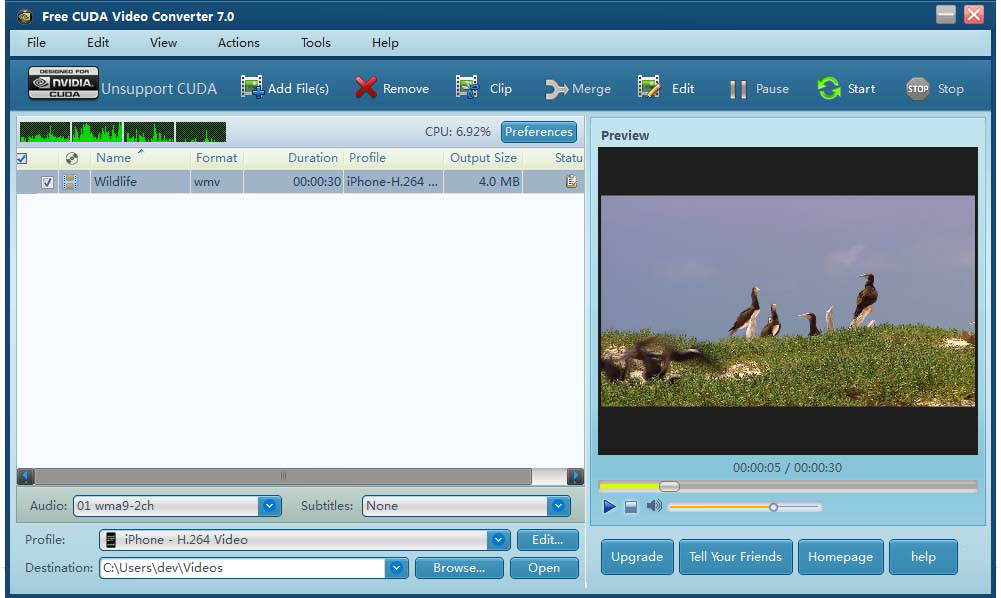Click the status clipboard icon for Wildlife
The width and height of the screenshot is (1001, 598).
(x=571, y=181)
